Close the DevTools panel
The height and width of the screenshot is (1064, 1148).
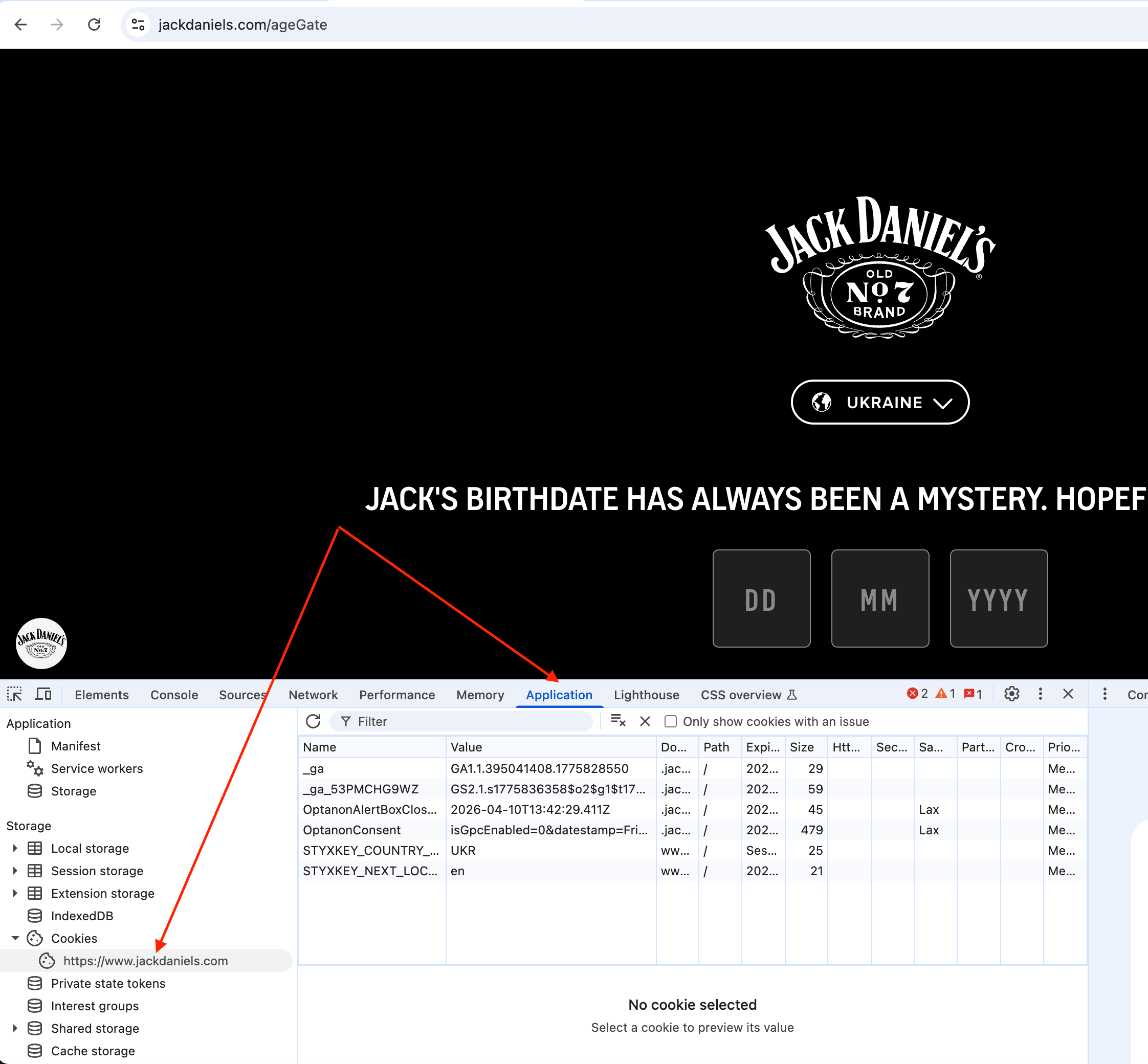click(1068, 694)
